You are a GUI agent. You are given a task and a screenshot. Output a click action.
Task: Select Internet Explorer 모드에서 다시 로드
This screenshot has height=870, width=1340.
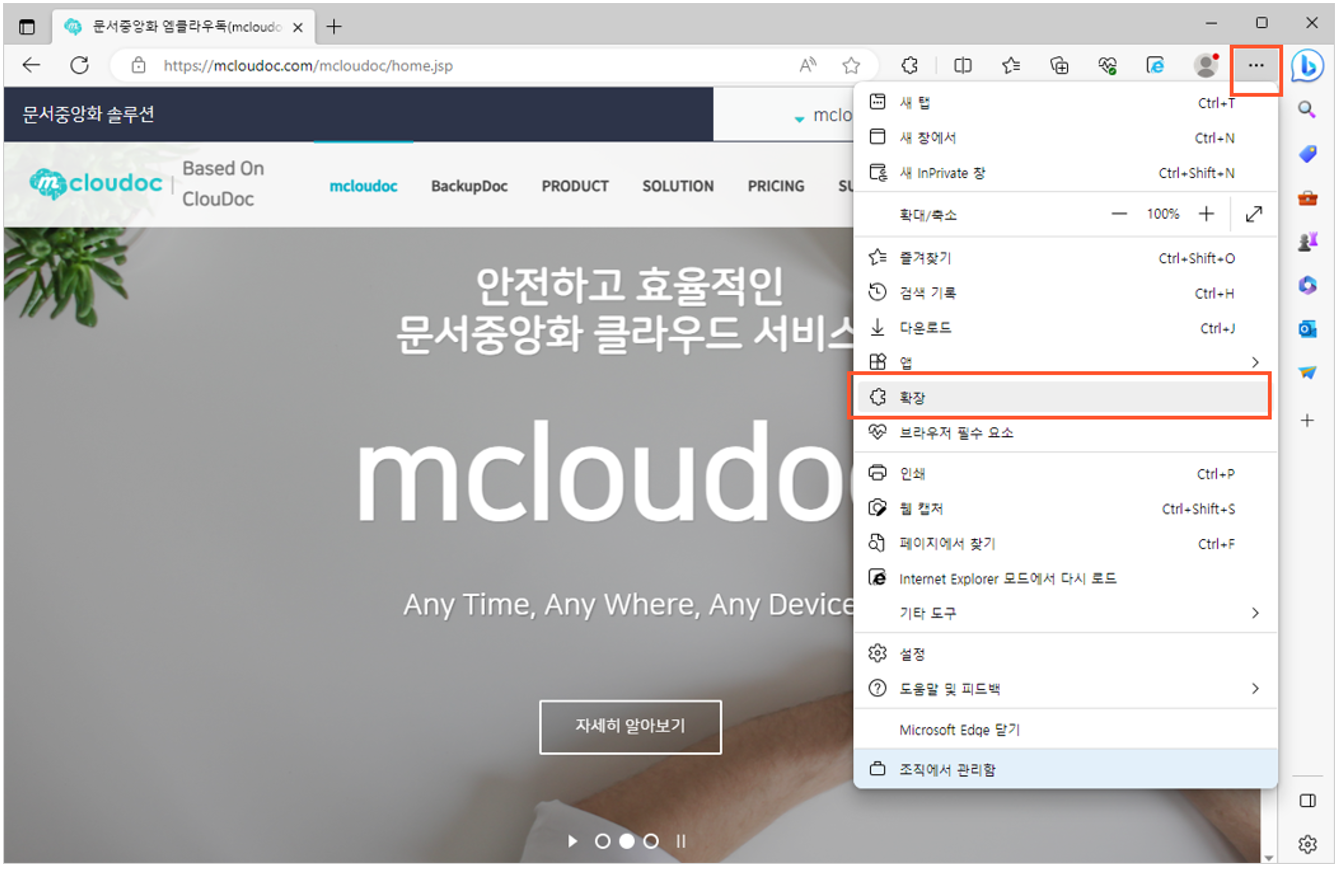[1065, 578]
